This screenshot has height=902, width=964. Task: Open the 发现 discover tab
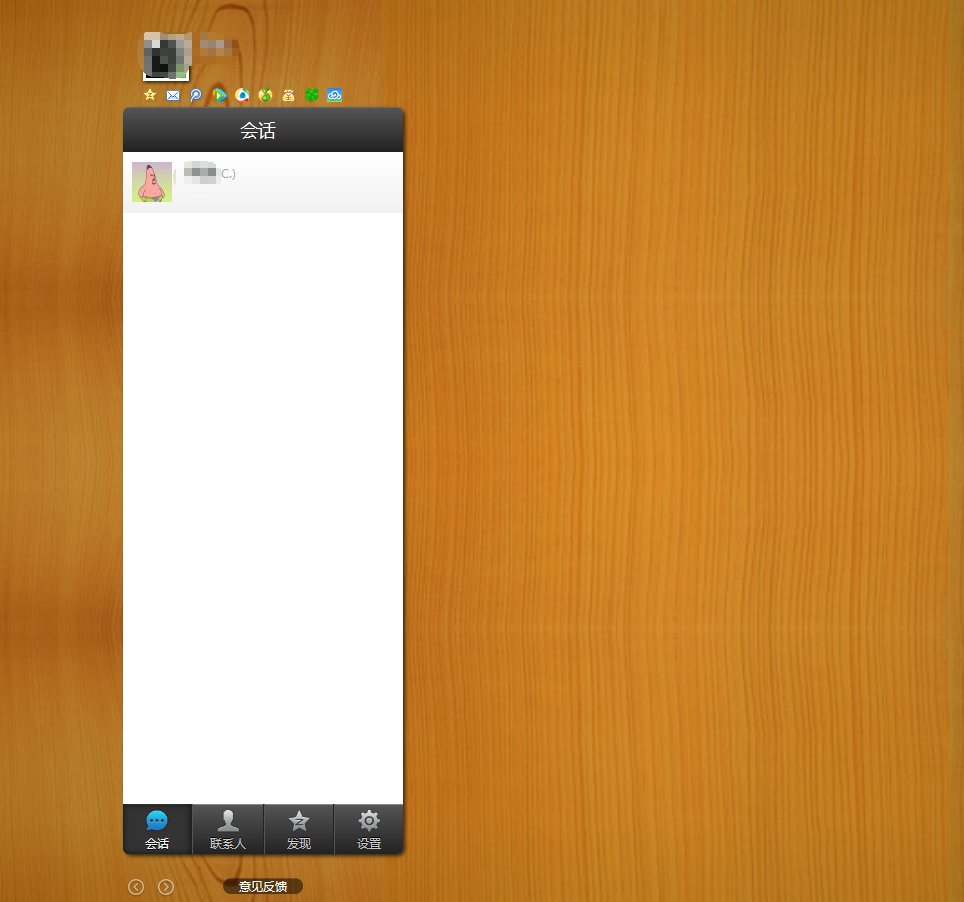(298, 830)
